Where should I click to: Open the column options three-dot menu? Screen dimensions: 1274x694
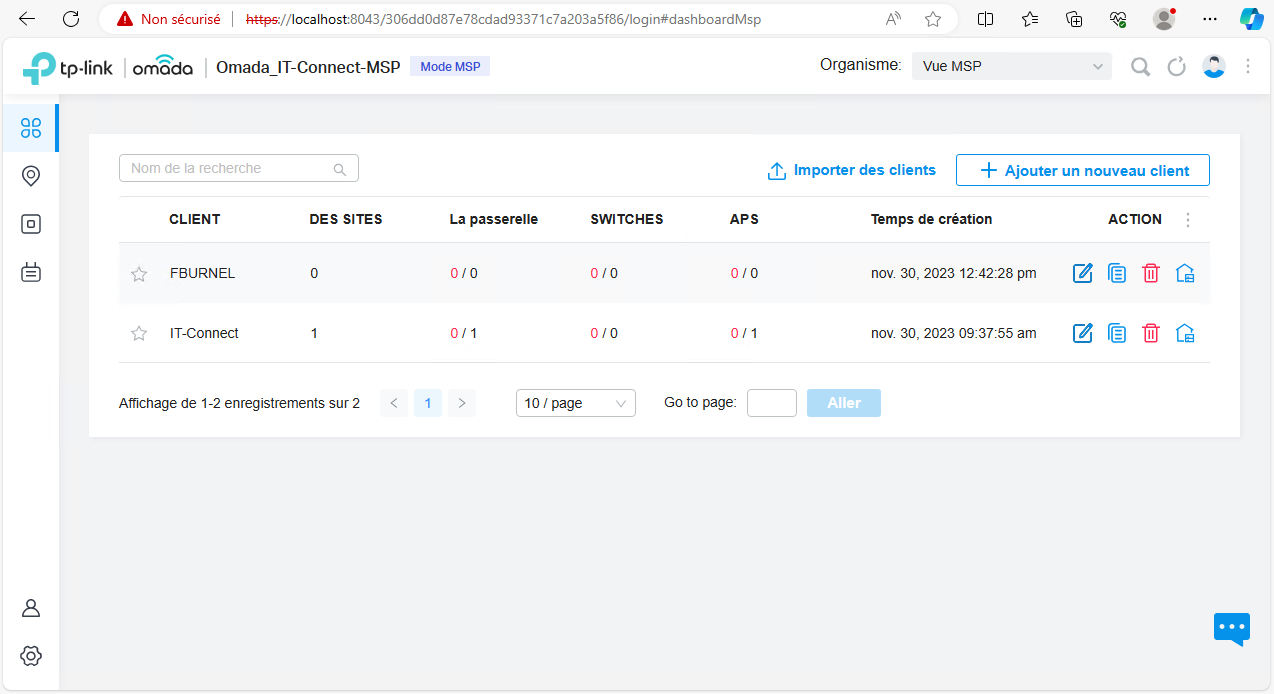(x=1188, y=220)
